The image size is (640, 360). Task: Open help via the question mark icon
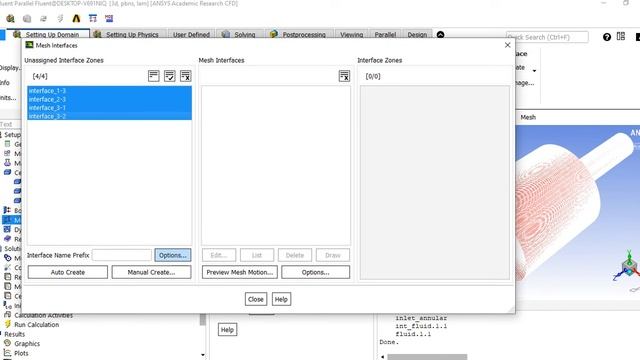[x=607, y=37]
